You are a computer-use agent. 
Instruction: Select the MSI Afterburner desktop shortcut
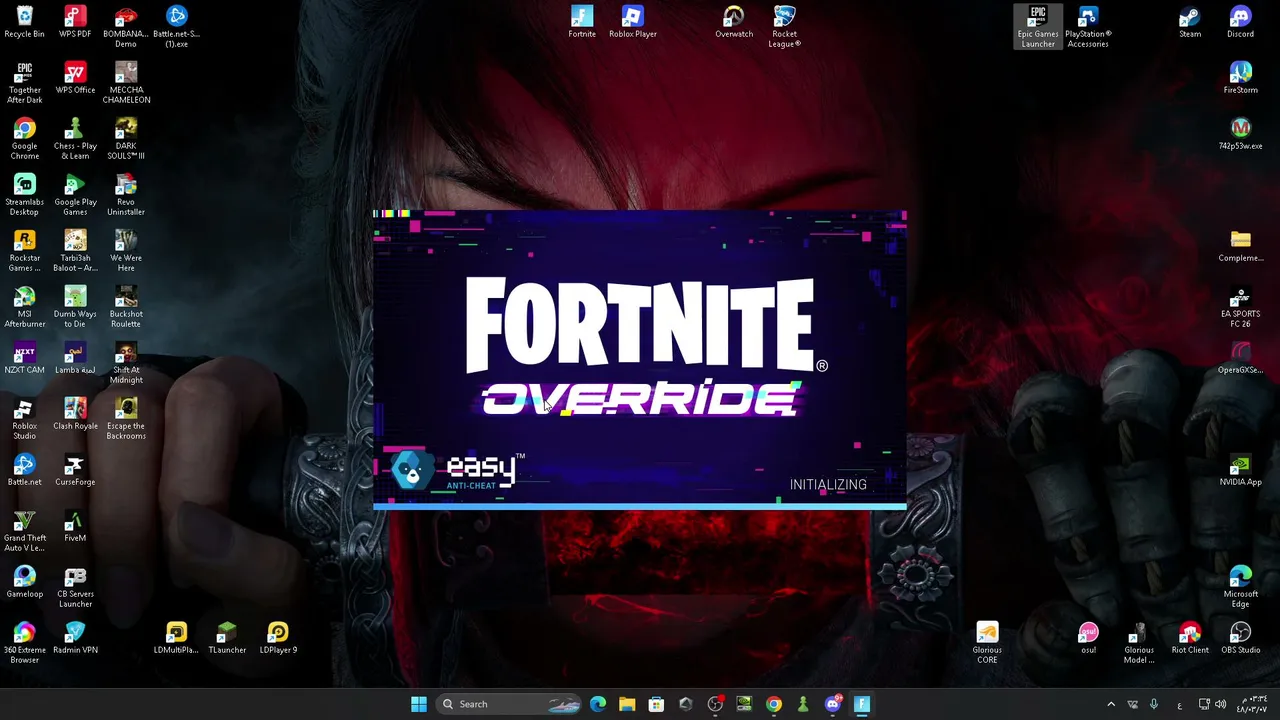click(x=24, y=307)
